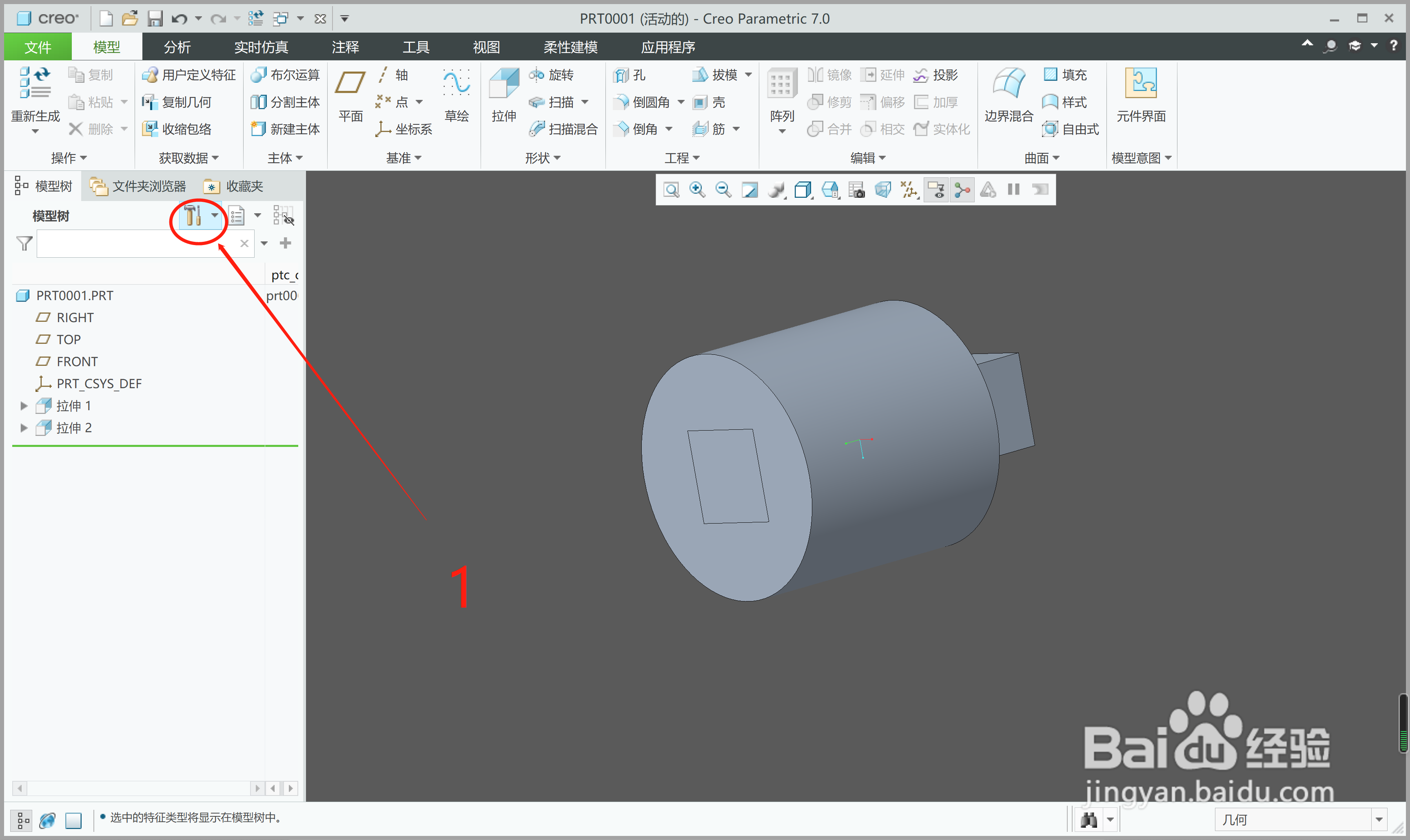1410x840 pixels.
Task: Select the Hole (孔) tool
Action: tap(630, 75)
